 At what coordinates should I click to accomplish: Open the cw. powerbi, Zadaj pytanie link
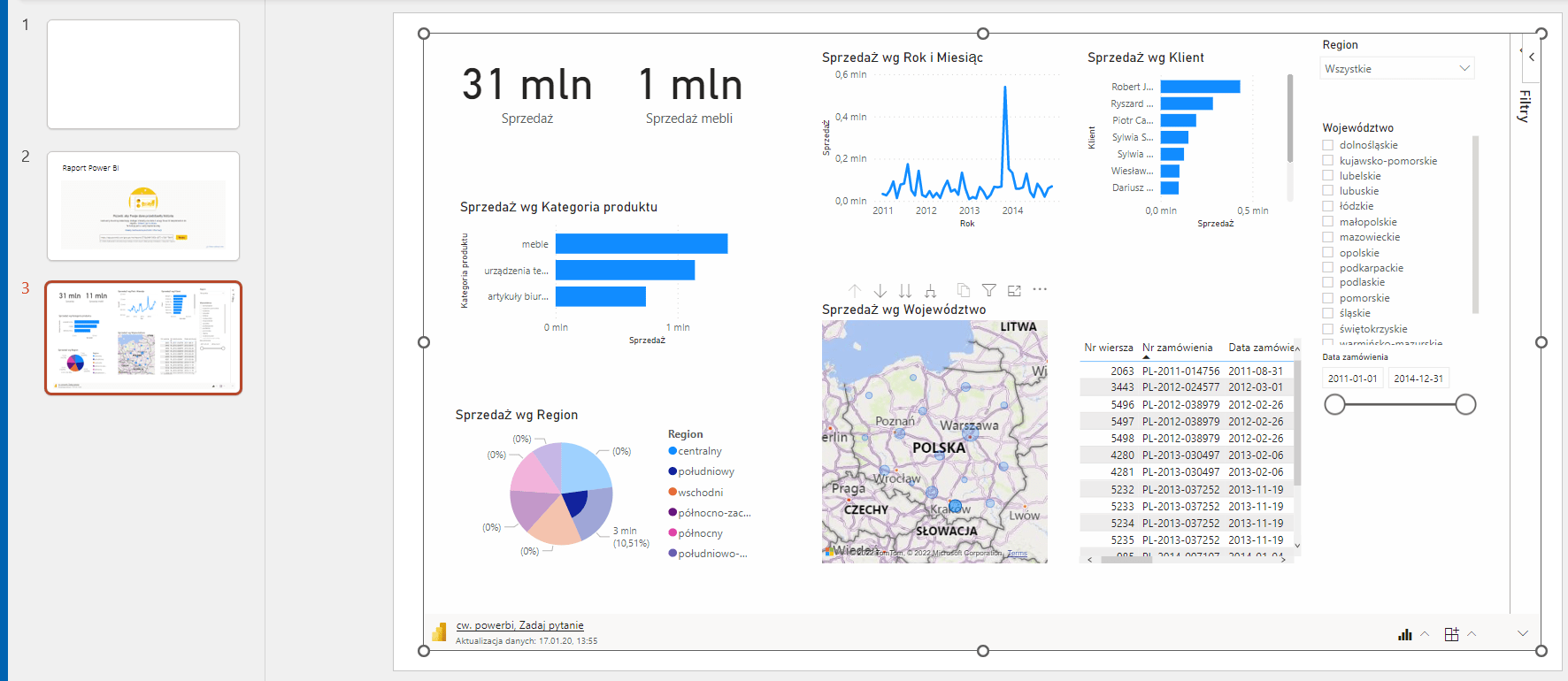point(519,625)
